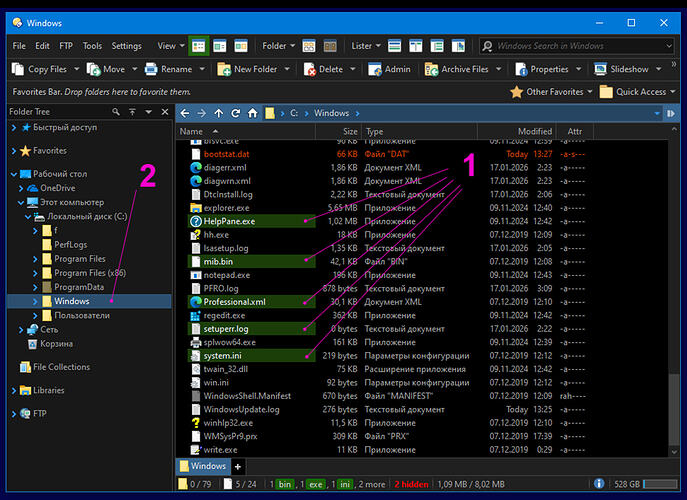Open the Settings menu
Viewport: 687px width, 500px height.
click(x=127, y=46)
